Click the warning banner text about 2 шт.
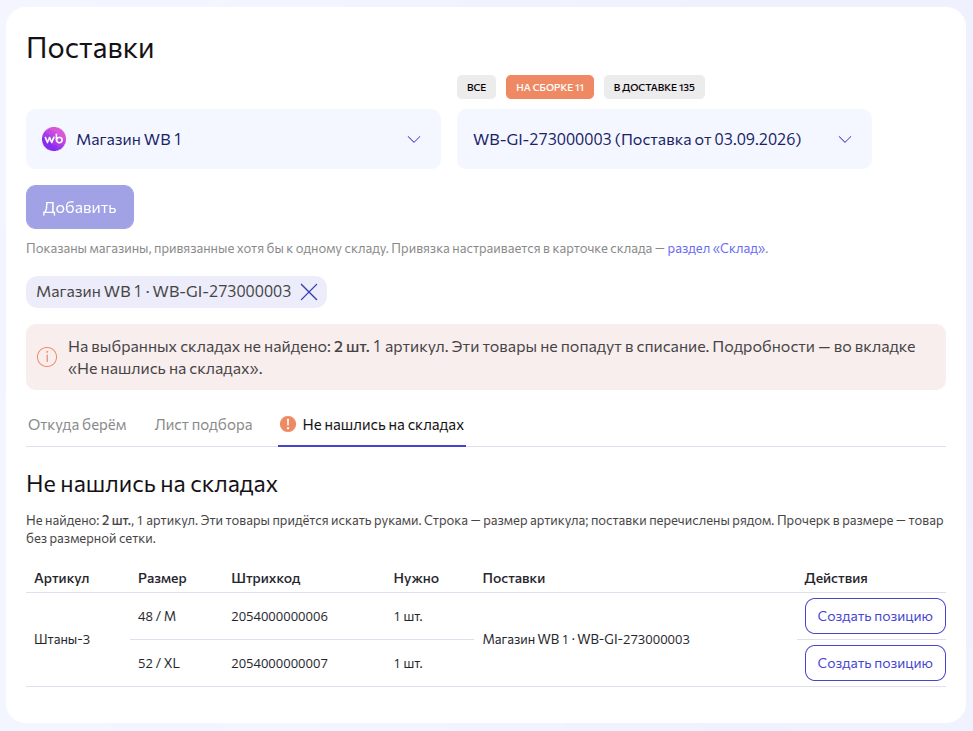The image size is (973, 731). tap(491, 357)
